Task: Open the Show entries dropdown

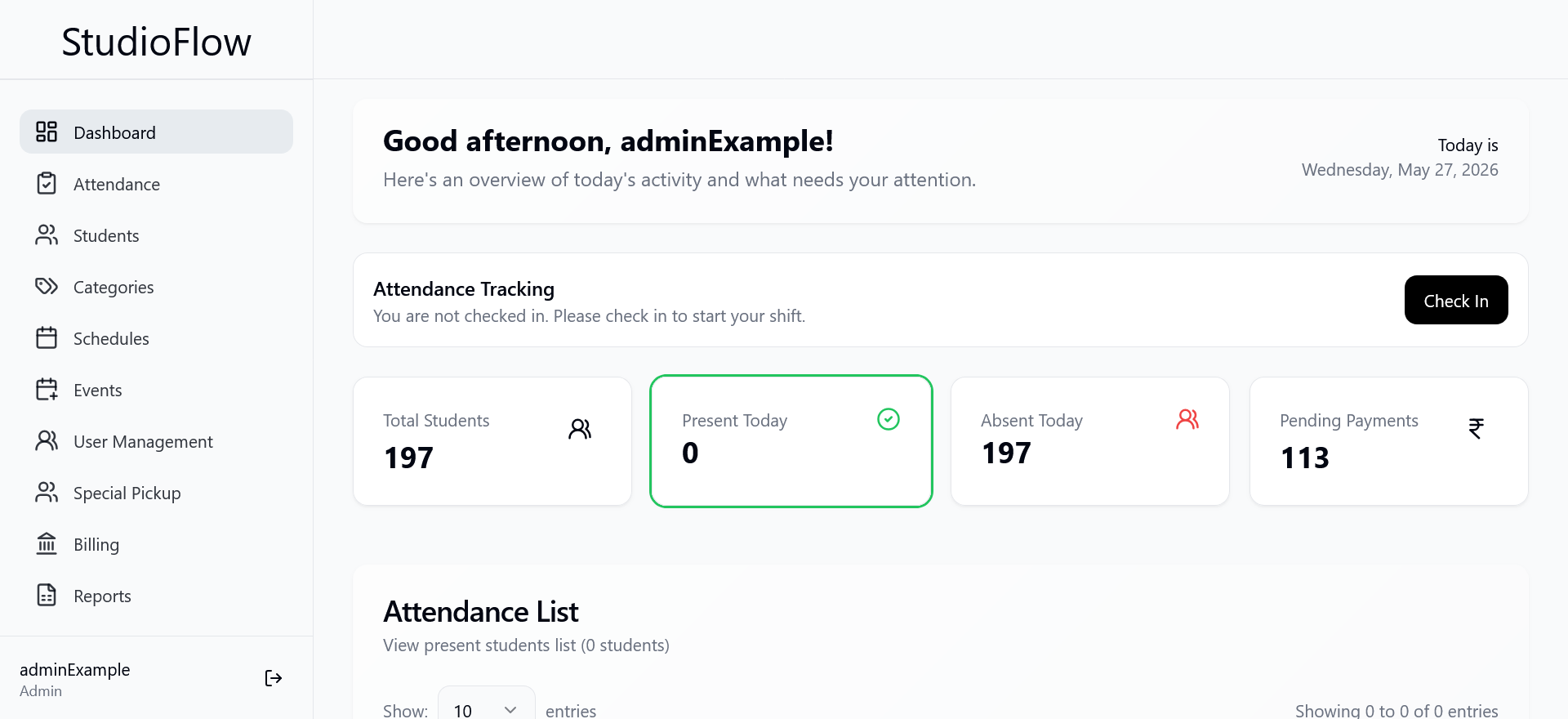Action: coord(486,709)
